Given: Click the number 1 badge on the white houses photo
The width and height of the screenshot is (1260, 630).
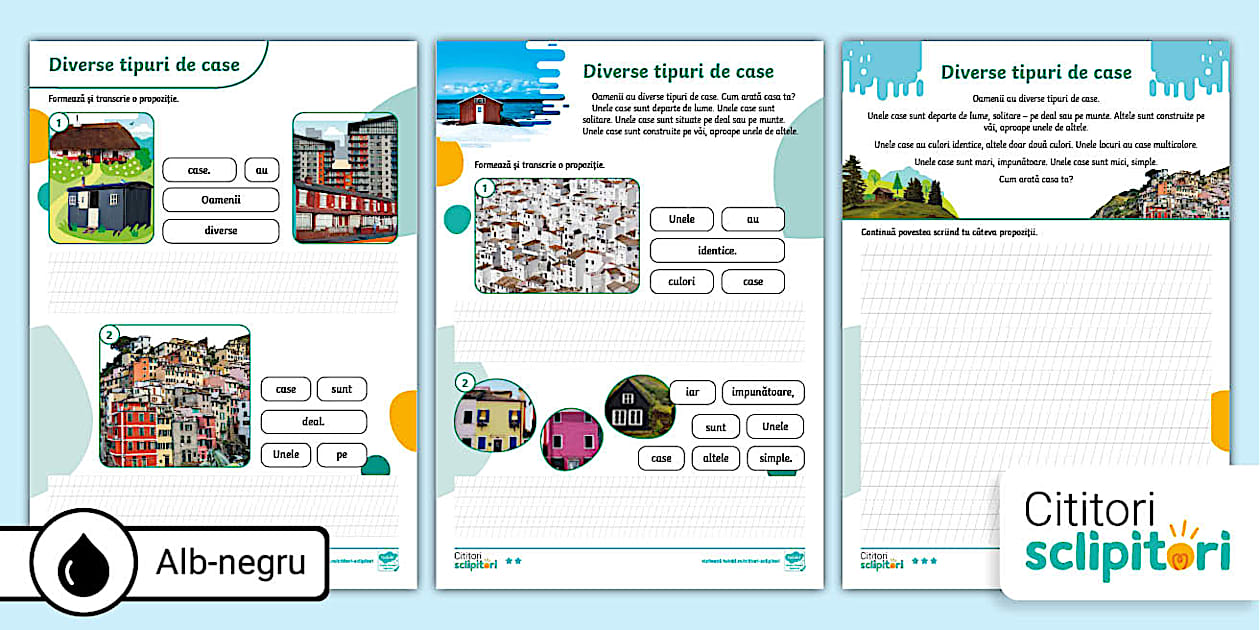Looking at the screenshot, I should (484, 188).
